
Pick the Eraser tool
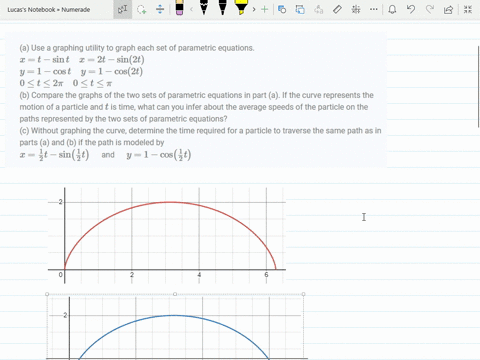[179, 8]
